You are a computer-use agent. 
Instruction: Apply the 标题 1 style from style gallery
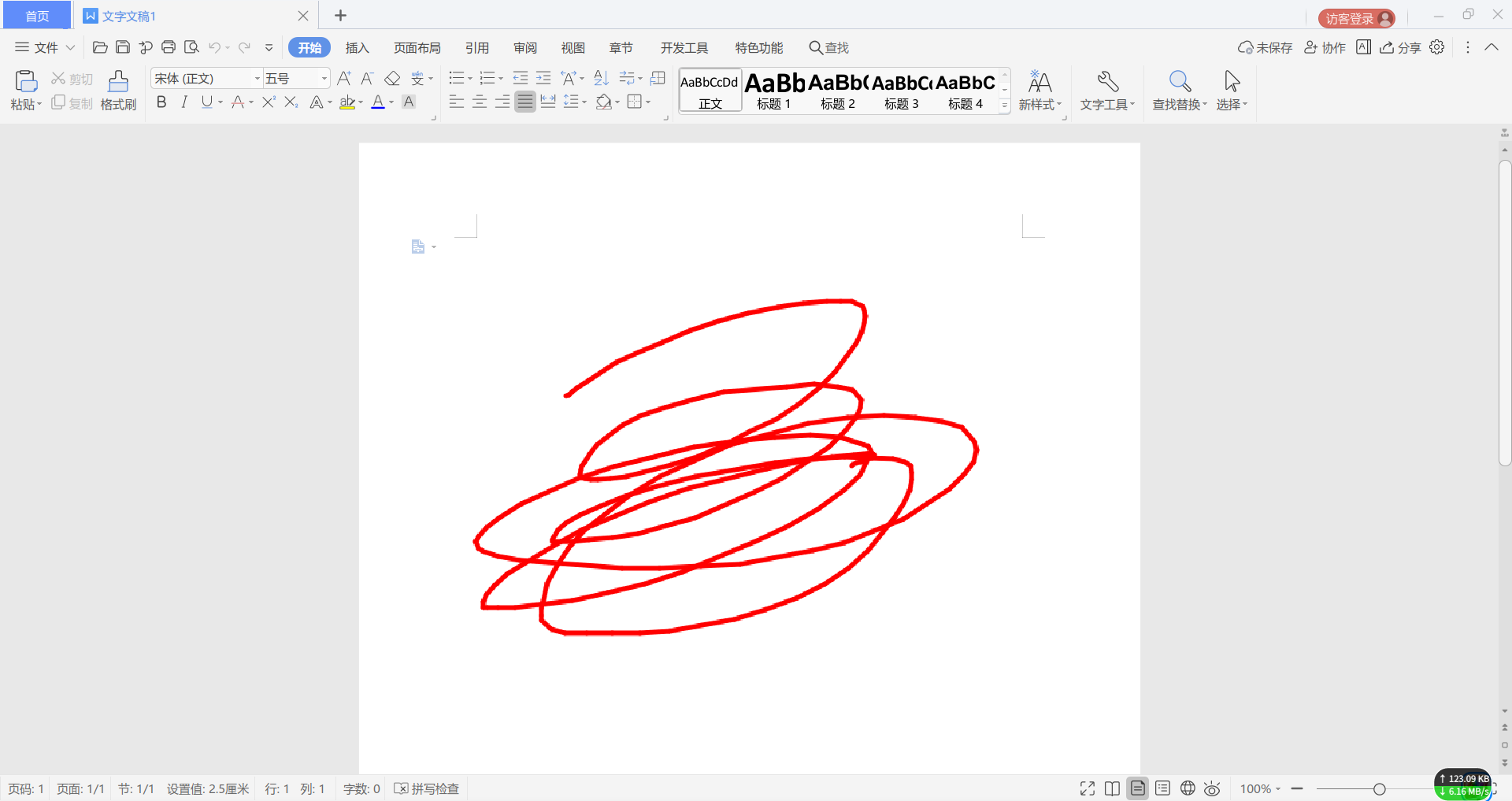(x=773, y=89)
